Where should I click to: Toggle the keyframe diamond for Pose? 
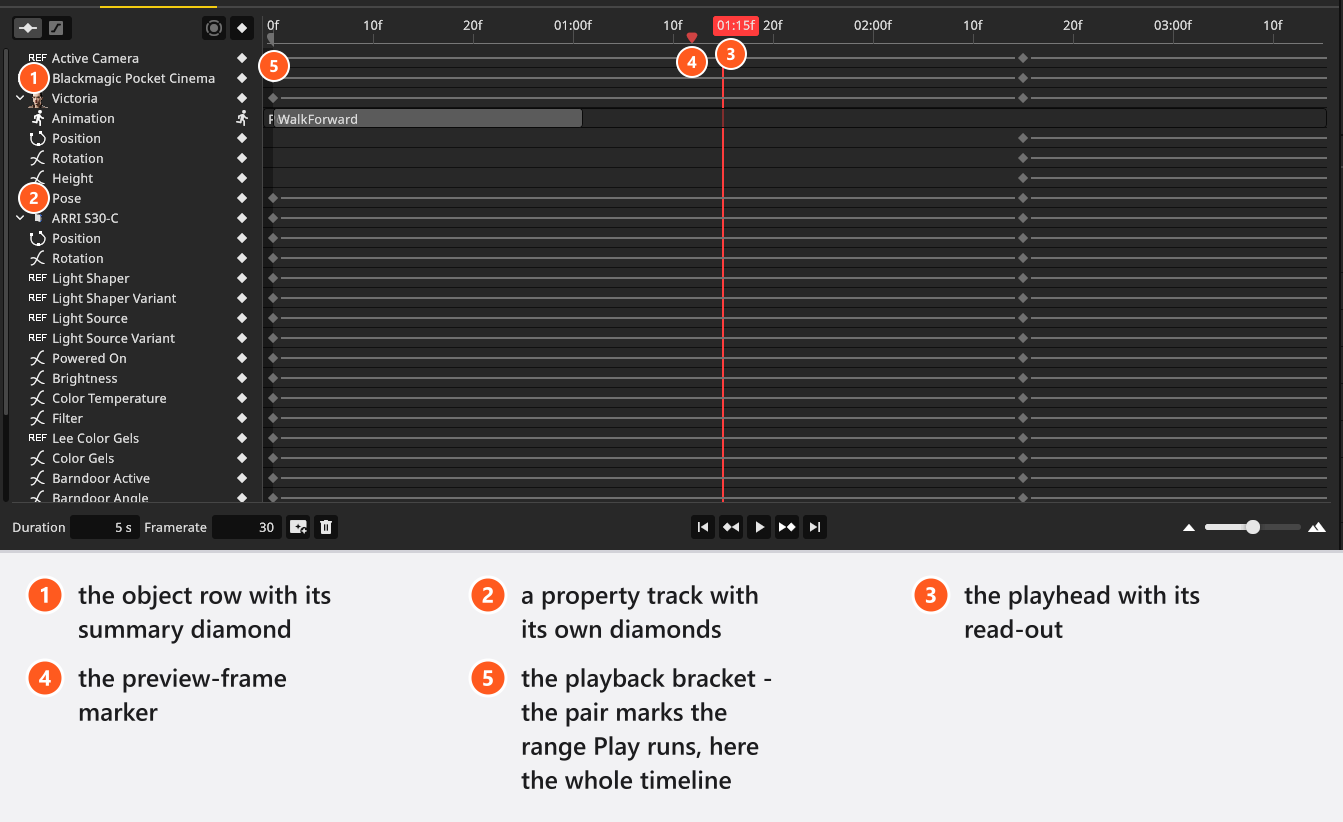coord(241,198)
